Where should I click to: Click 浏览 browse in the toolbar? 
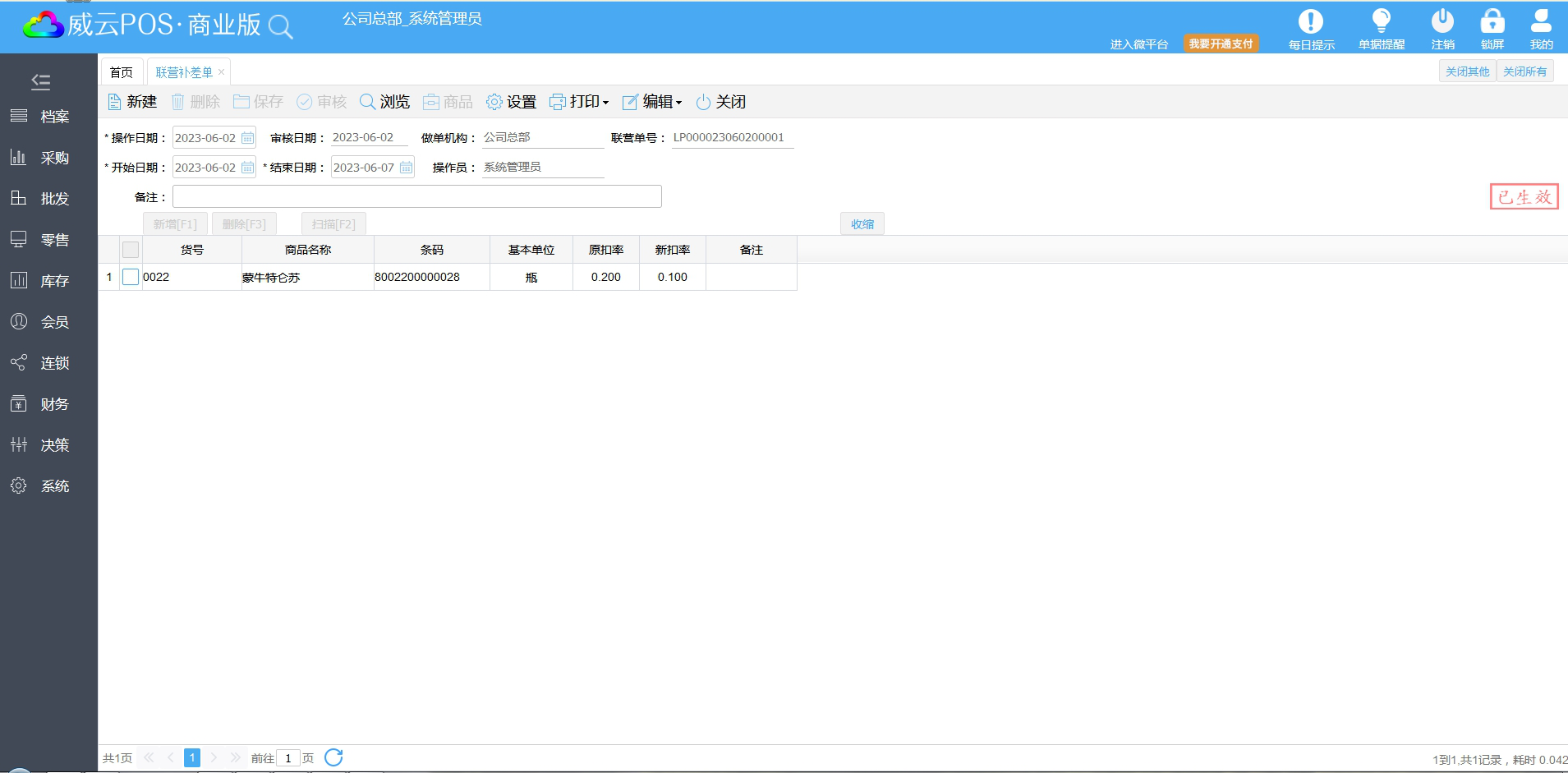coord(384,102)
